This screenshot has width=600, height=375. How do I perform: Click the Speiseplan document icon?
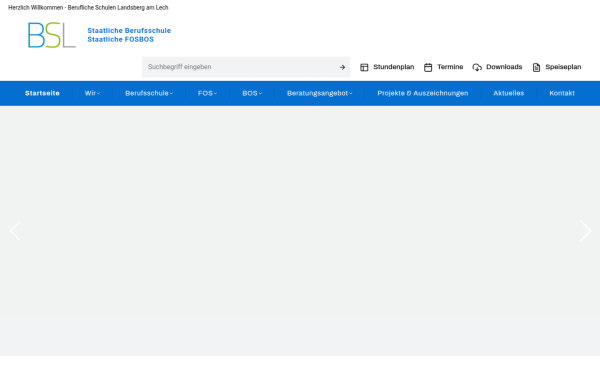click(x=536, y=67)
